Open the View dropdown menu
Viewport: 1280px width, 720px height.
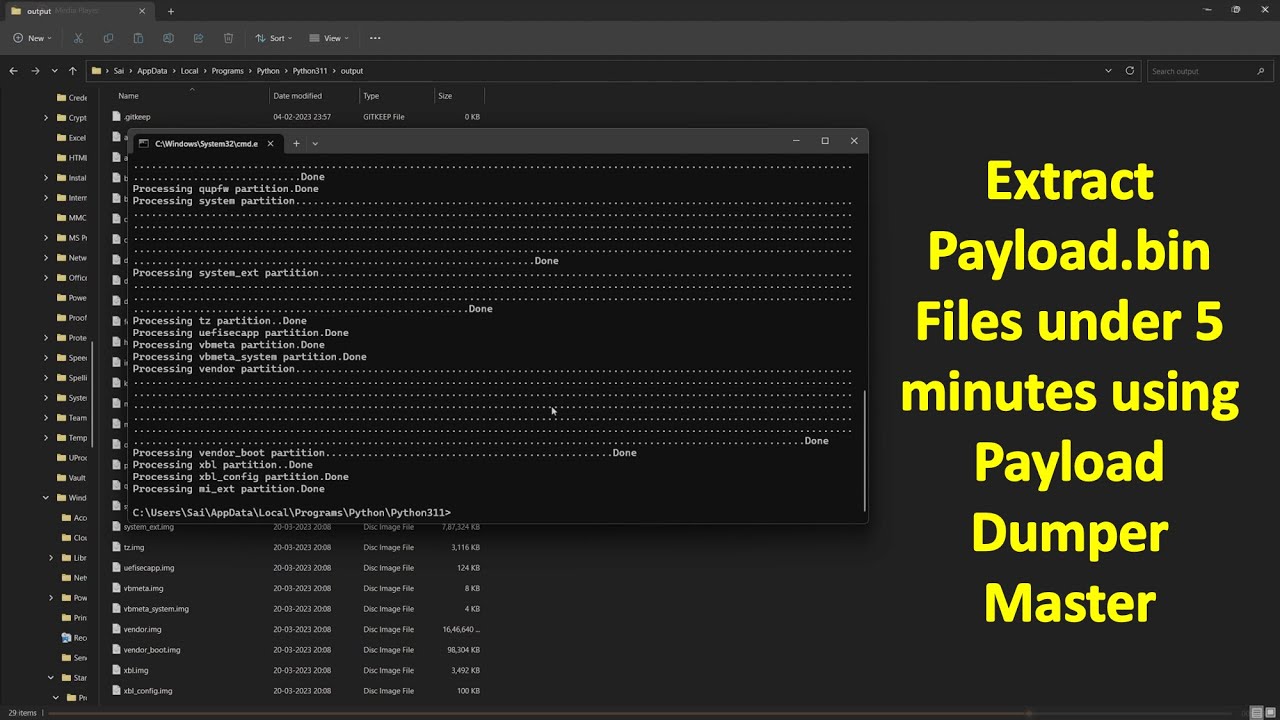(329, 38)
